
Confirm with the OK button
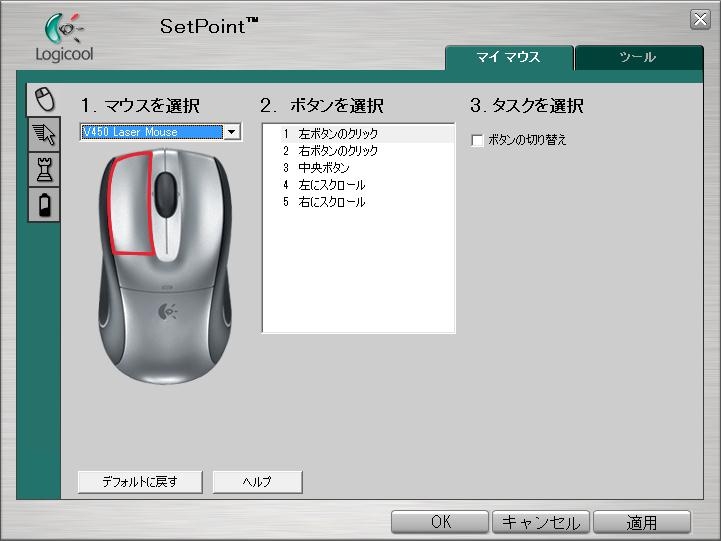pyautogui.click(x=440, y=522)
